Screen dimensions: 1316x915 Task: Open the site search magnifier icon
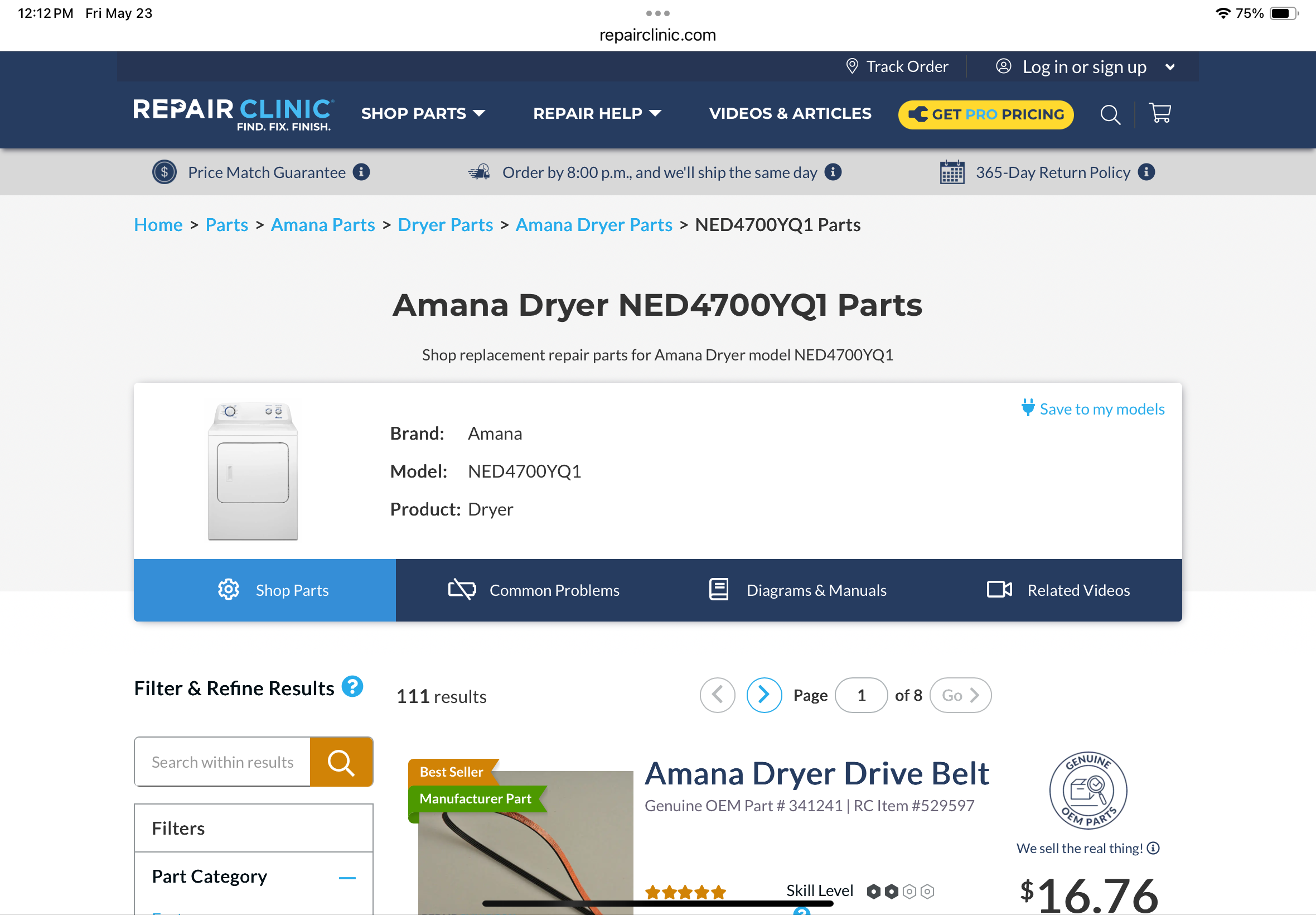click(1110, 114)
